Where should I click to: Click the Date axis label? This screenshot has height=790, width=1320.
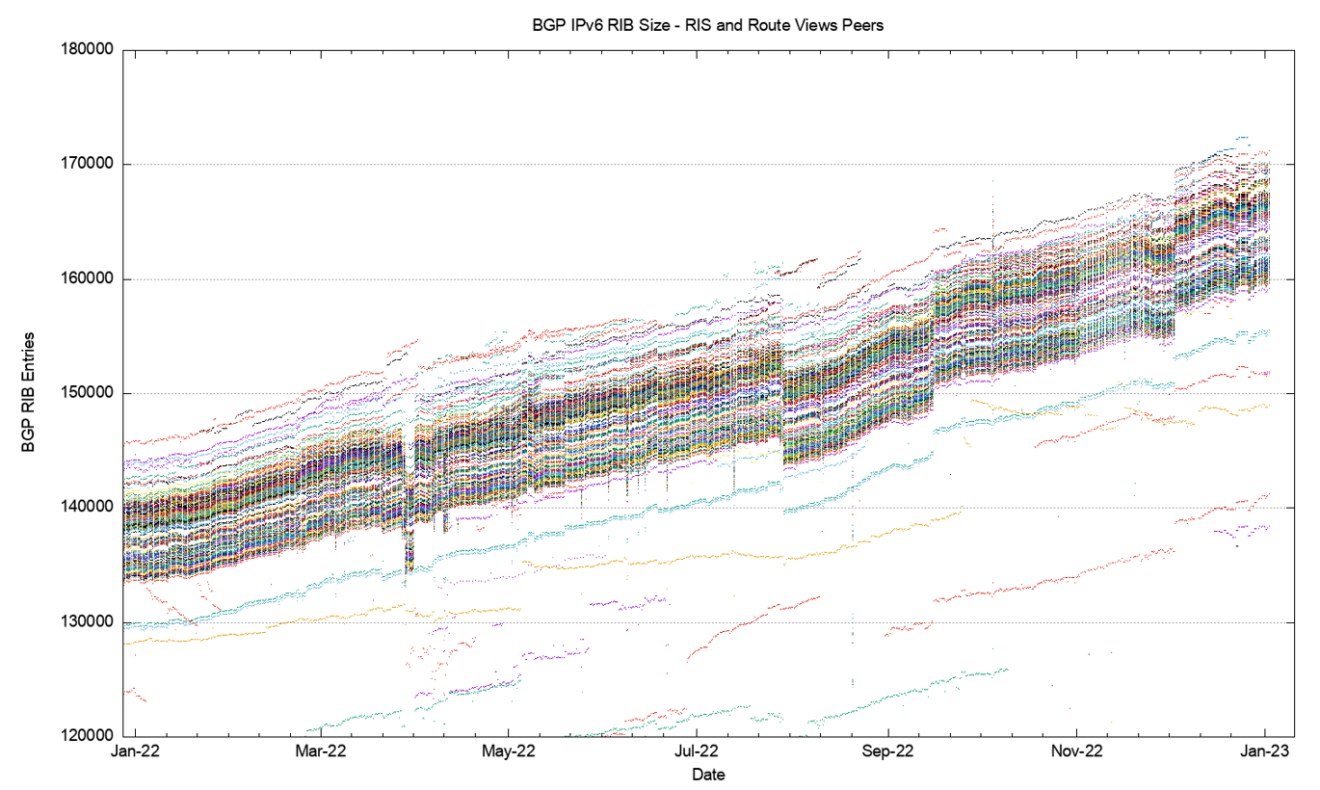point(710,774)
